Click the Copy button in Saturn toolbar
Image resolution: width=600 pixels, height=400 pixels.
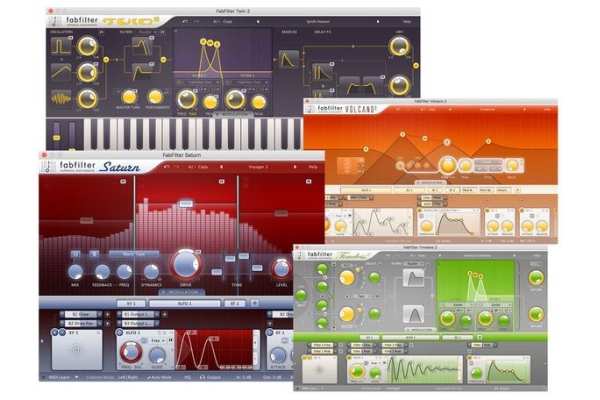(203, 167)
